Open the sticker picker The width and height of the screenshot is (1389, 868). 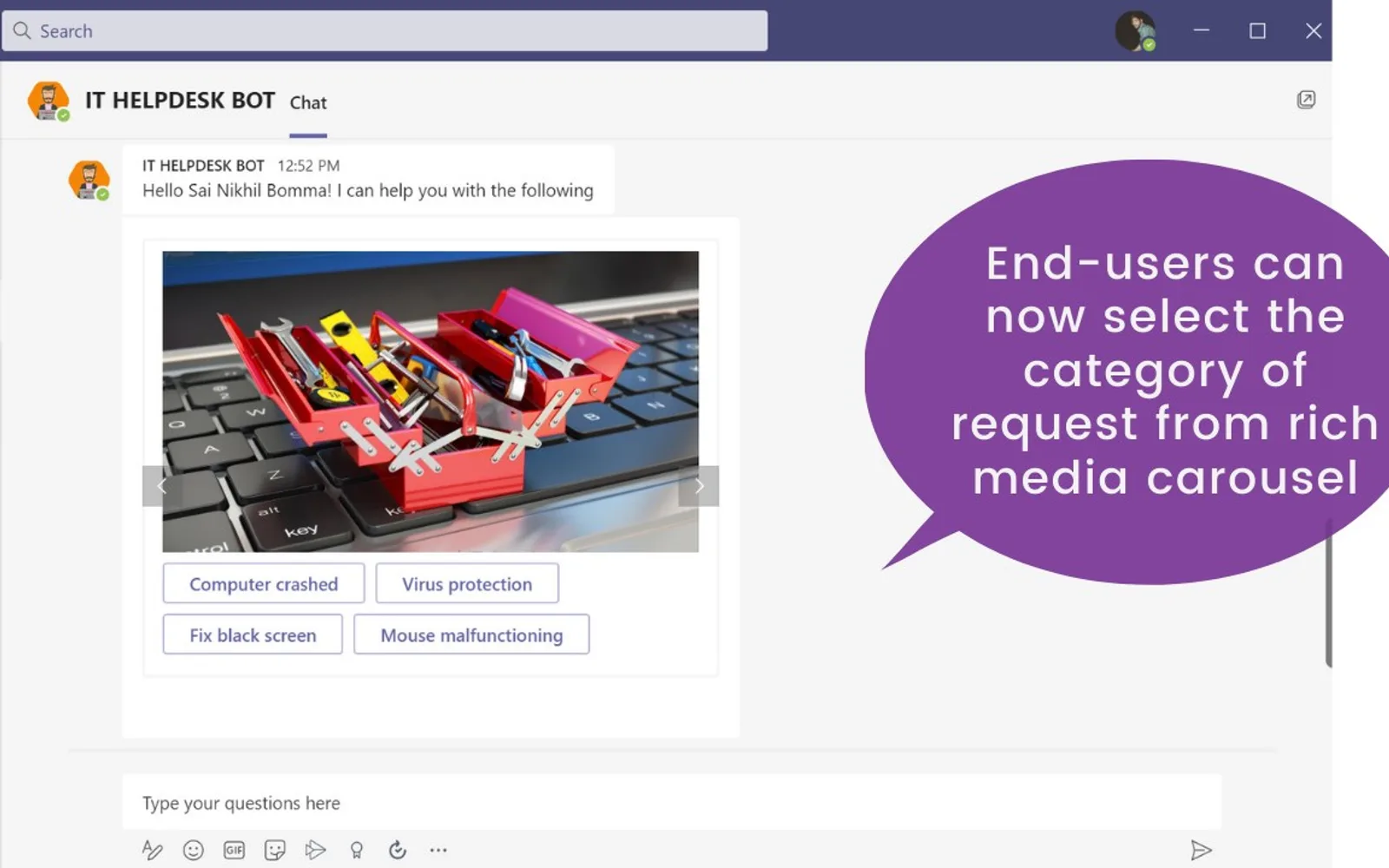tap(275, 850)
